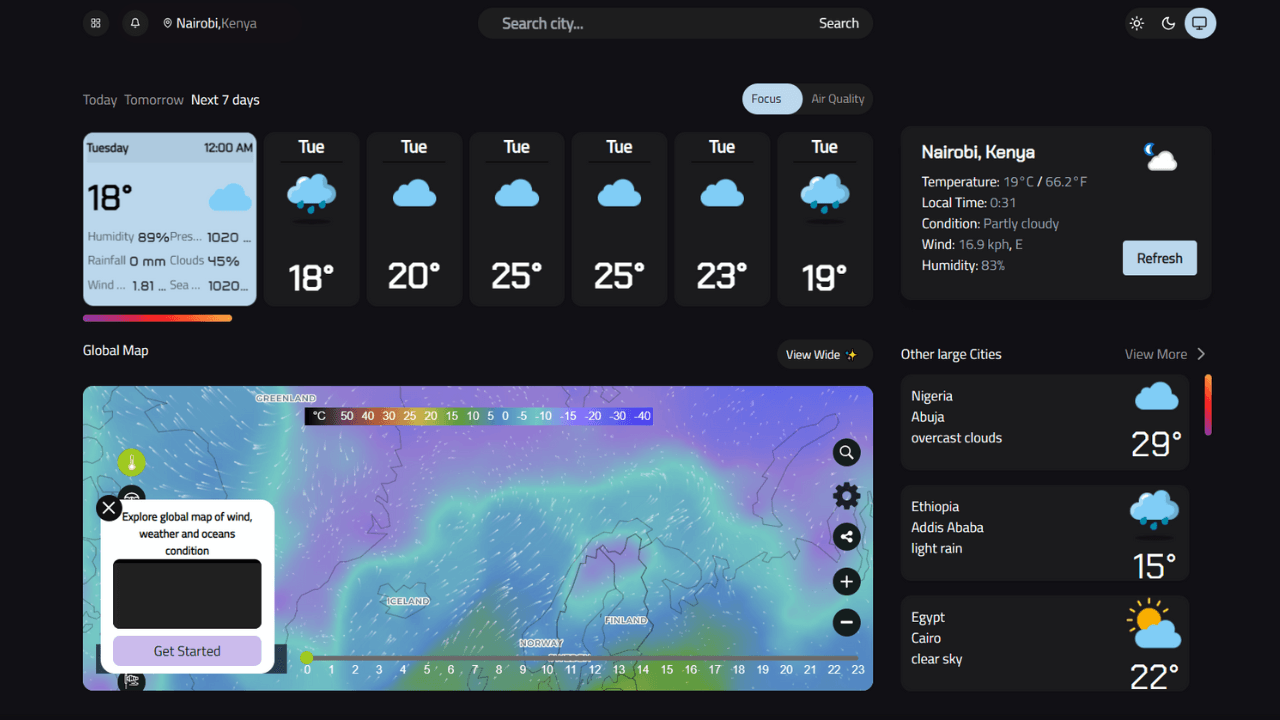The image size is (1280, 720).
Task: Select the Tue 18° rain forecast card
Action: (312, 219)
